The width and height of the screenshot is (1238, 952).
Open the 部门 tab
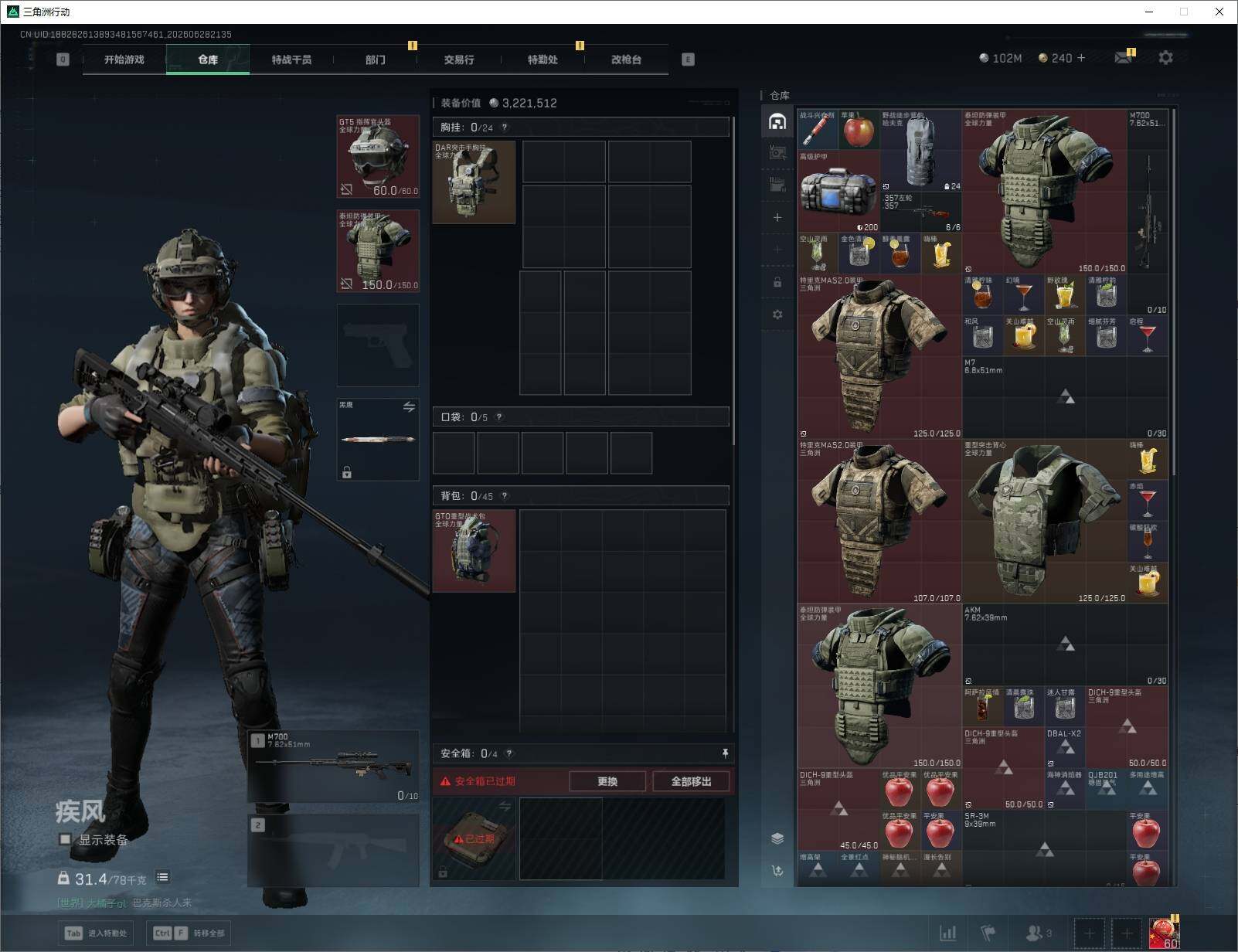click(376, 59)
